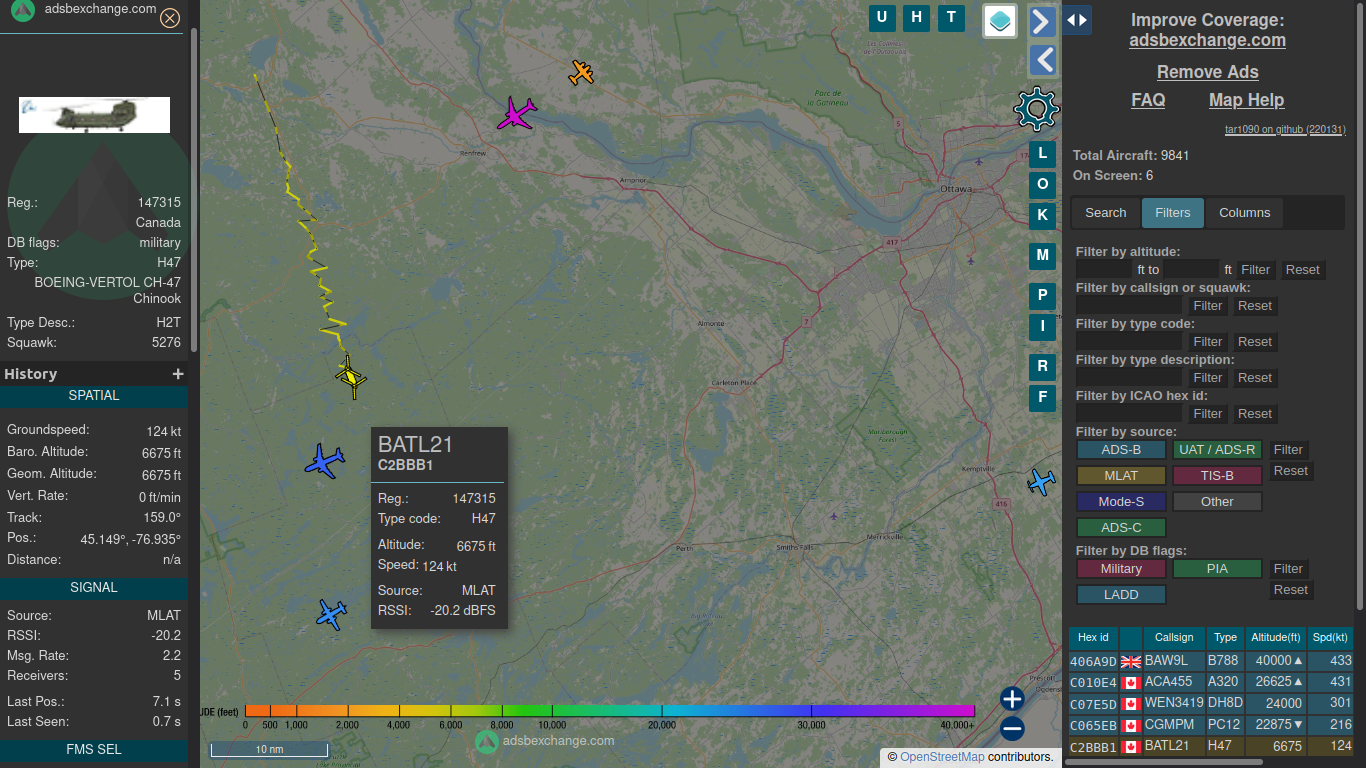Screen dimensions: 1366x768
Task: Expand the History section with plus icon
Action: click(178, 374)
